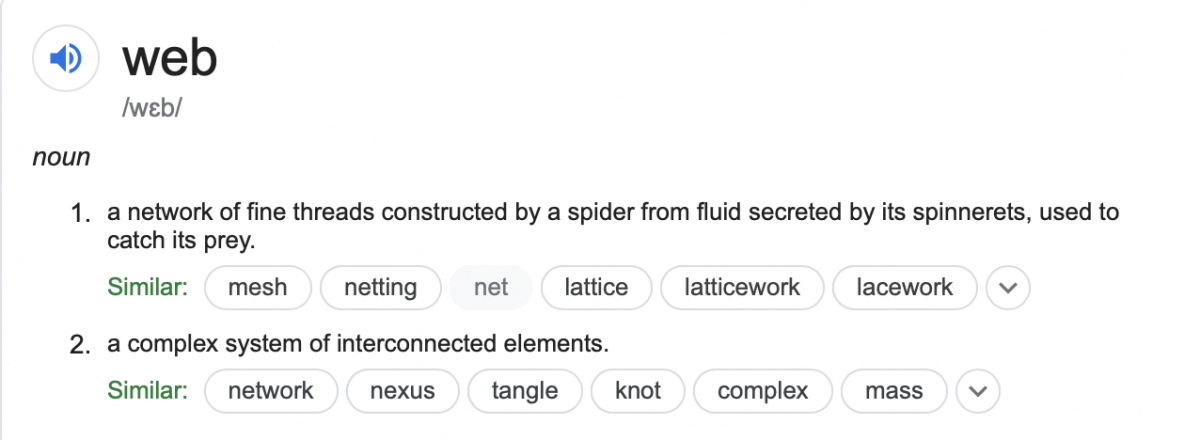The height and width of the screenshot is (440, 1200).
Task: Click the phonetic spelling /wɛb/
Action: point(151,107)
